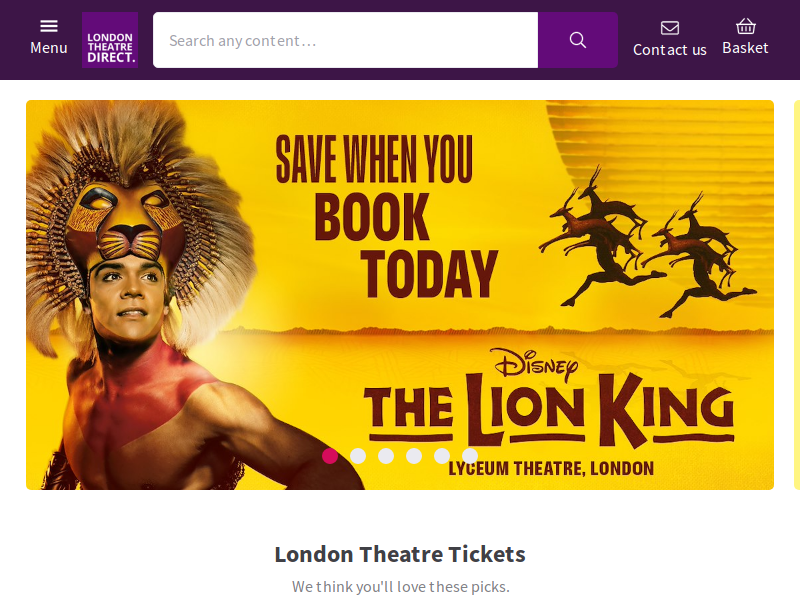
Task: Click 'Save when you book today' banner text
Action: tap(386, 216)
